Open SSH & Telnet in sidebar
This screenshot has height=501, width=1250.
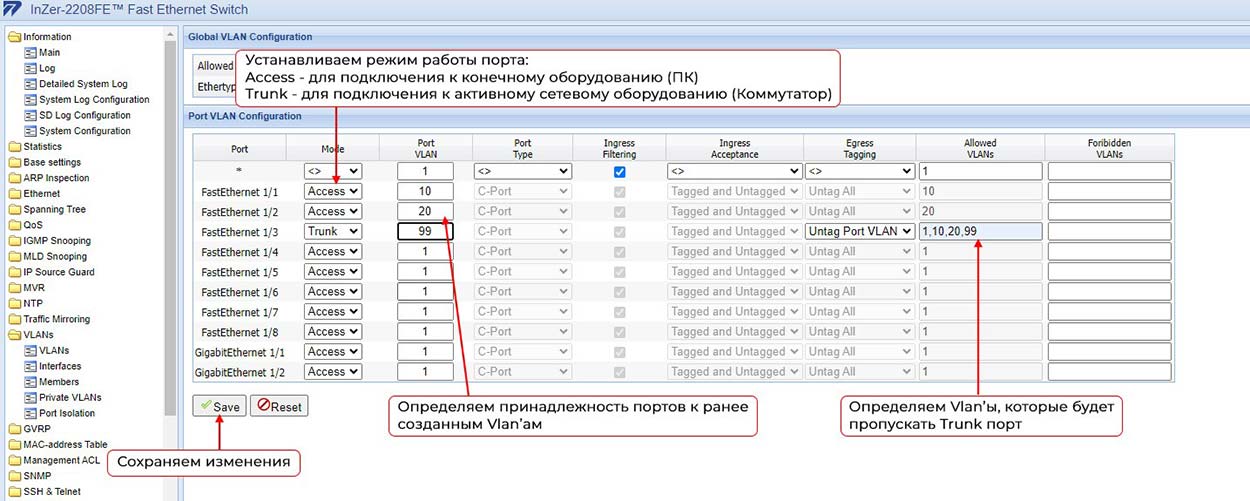52,492
